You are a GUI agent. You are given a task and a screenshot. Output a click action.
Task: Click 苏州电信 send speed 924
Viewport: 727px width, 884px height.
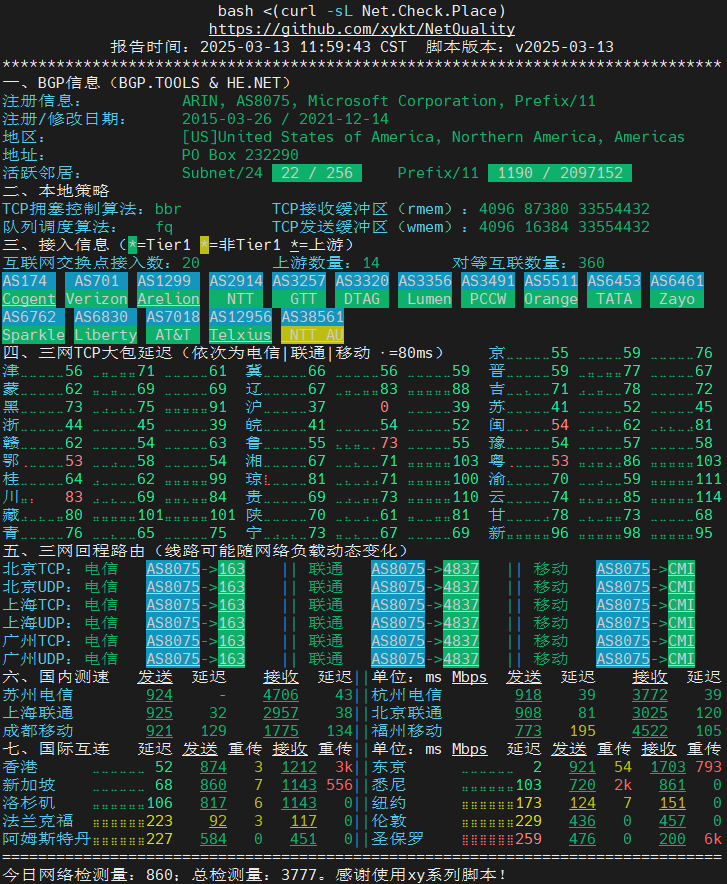[159, 695]
